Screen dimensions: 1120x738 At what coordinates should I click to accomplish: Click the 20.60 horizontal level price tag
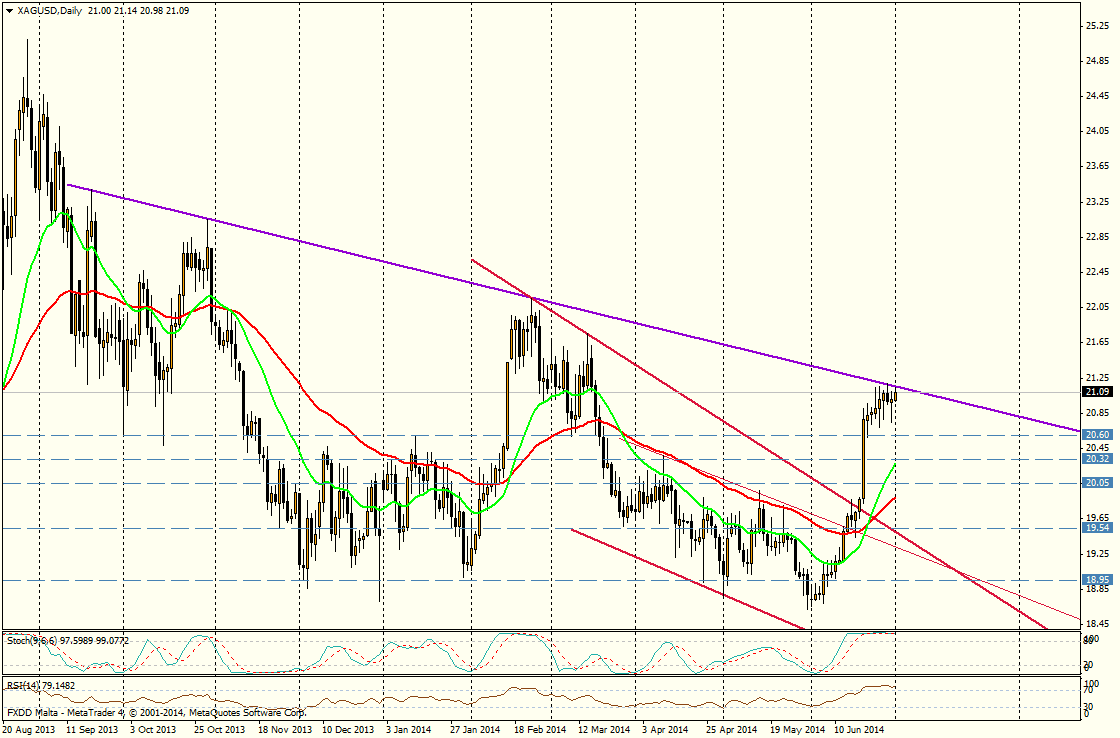(x=1097, y=435)
